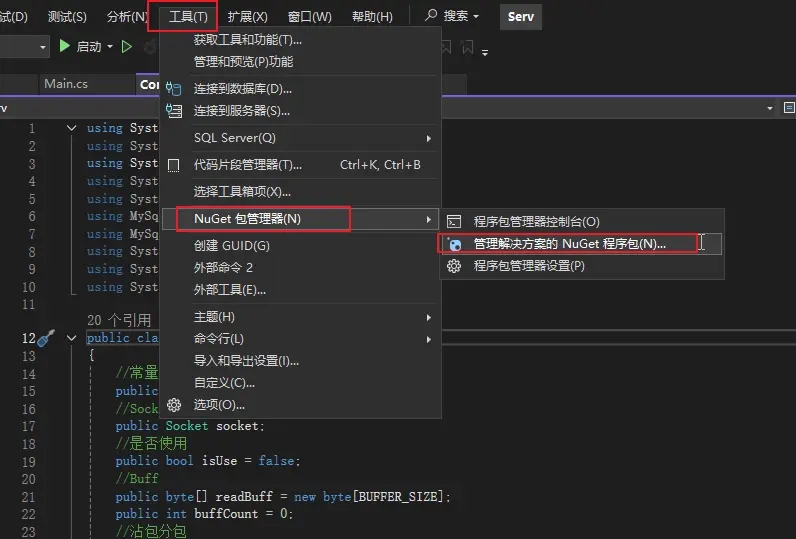Click the 20 个引用 CodeLens link
The image size is (796, 539).
coord(119,320)
